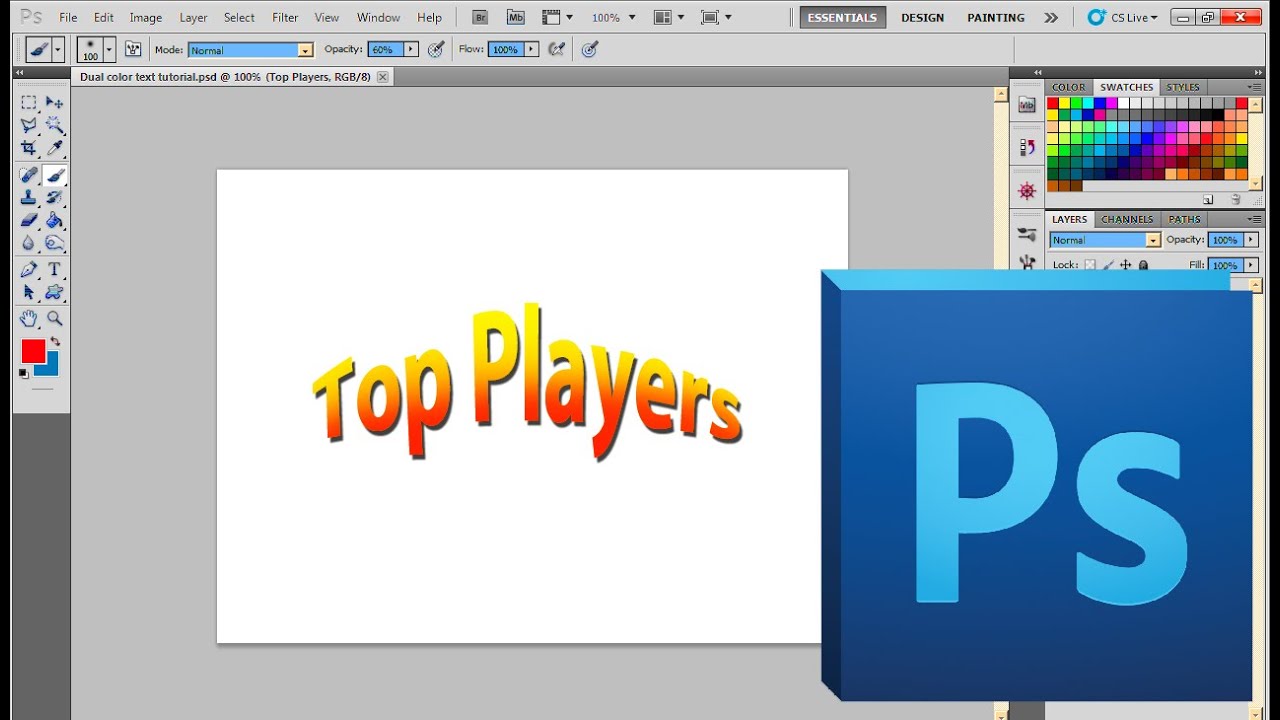Reset default foreground and background colors

point(24,374)
